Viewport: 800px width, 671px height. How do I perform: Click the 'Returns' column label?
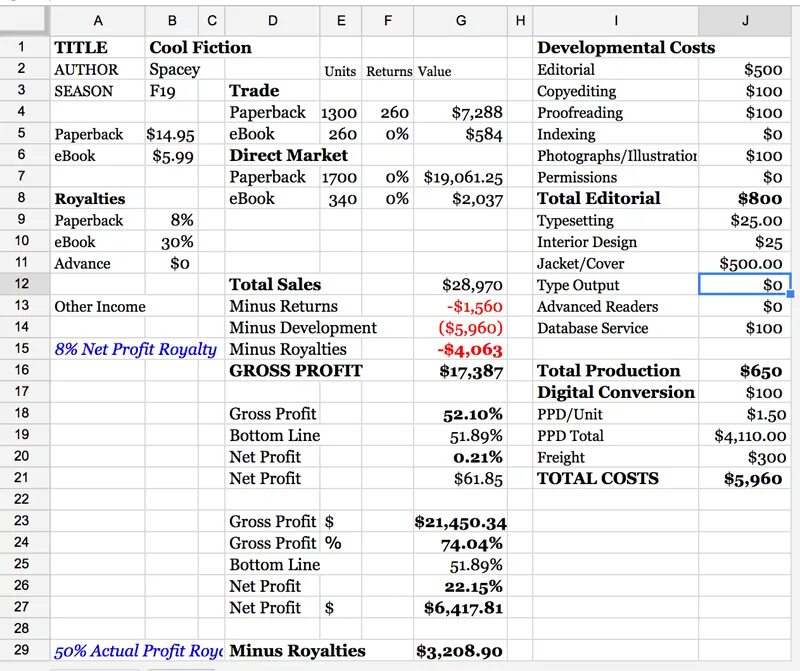388,70
